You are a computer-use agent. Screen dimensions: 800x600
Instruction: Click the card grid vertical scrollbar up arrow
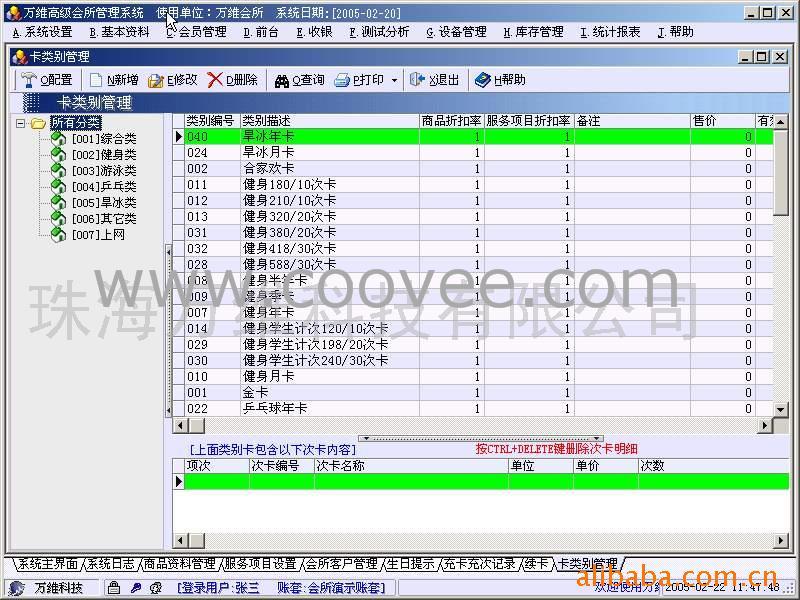tap(781, 121)
